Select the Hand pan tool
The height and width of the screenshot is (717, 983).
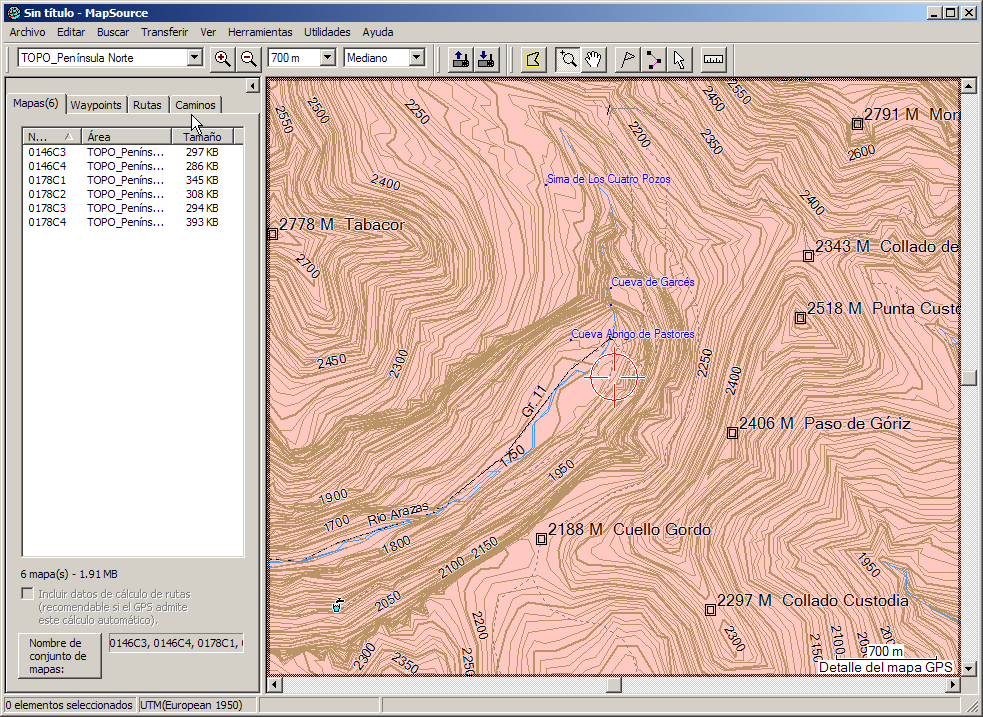[x=593, y=60]
